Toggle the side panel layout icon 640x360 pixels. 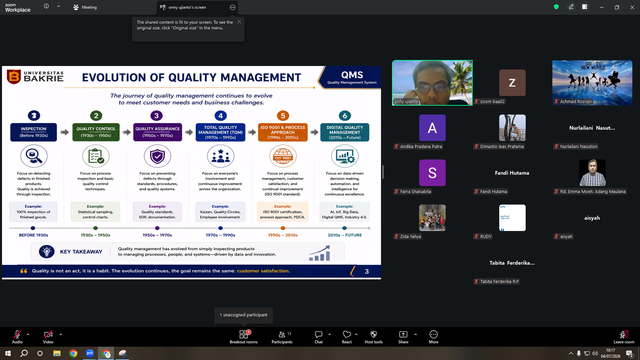[584, 7]
